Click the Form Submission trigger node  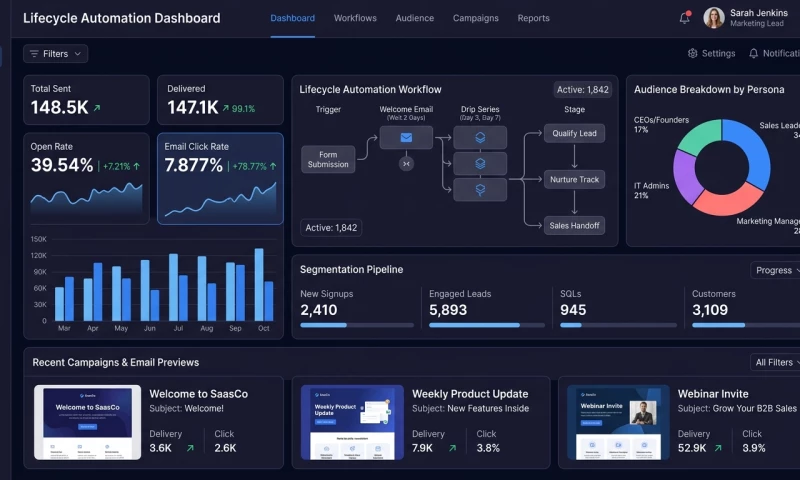click(x=328, y=159)
